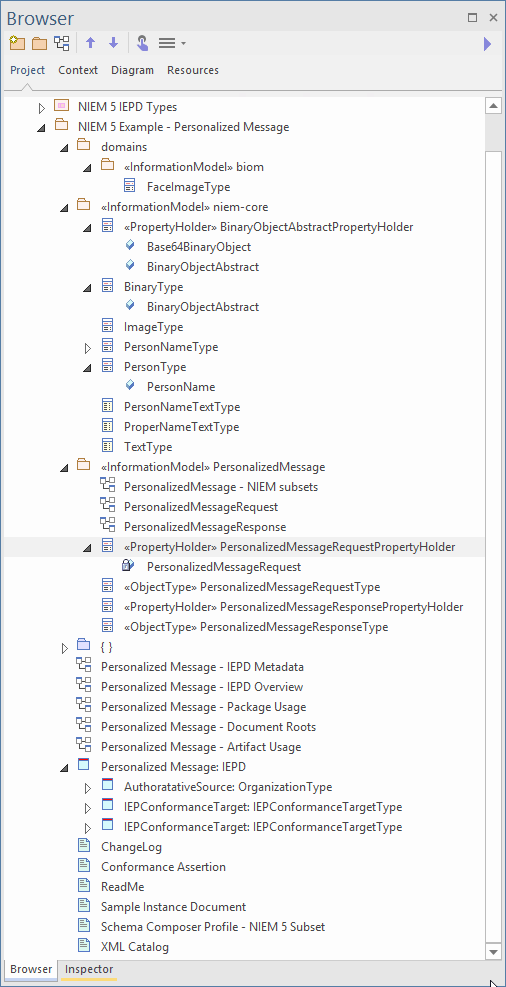Screen dimensions: 506x987
Task: Click the blue play arrow at the toolbar's right end
Action: pyautogui.click(x=487, y=43)
